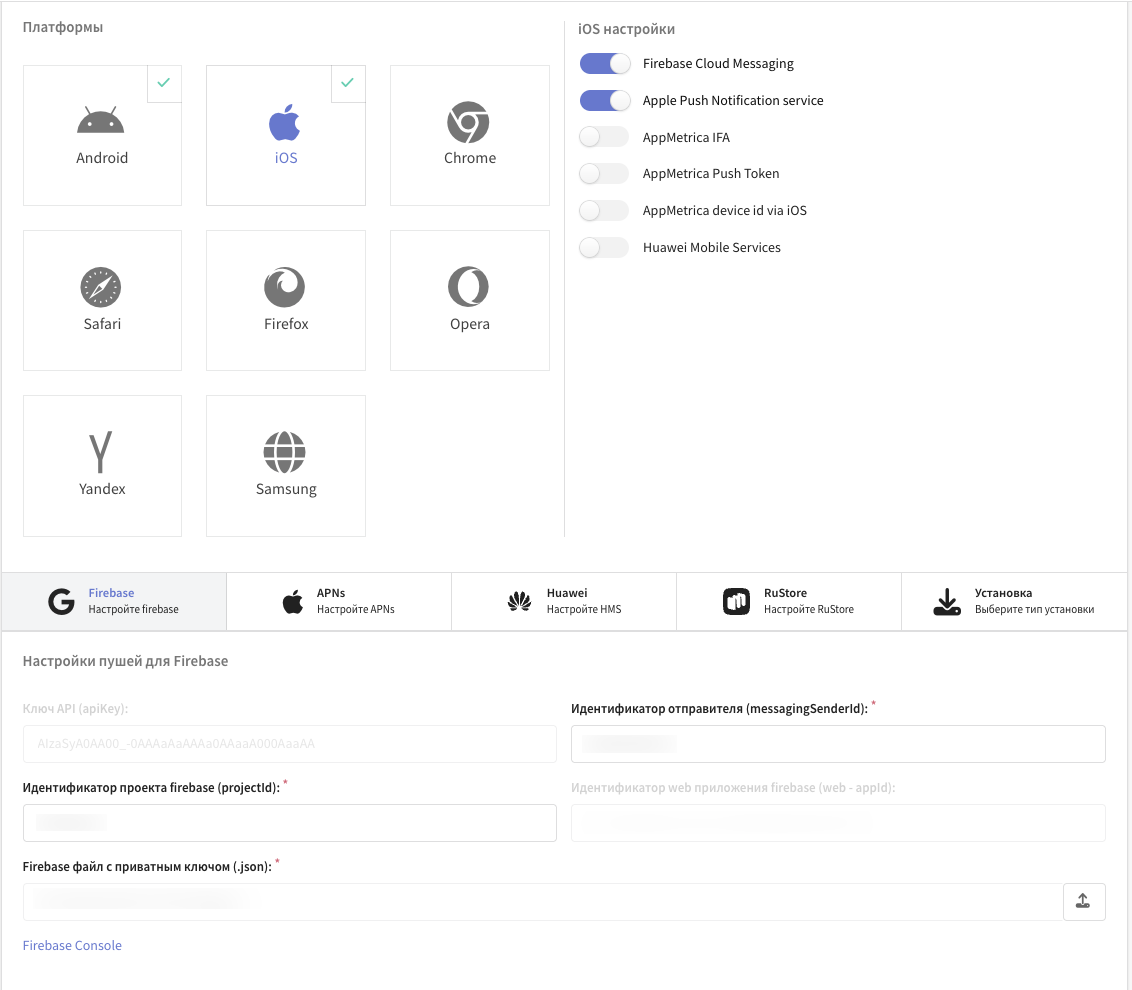Enable AppMetrica Push Token toggle
This screenshot has width=1132, height=990.
pos(605,174)
